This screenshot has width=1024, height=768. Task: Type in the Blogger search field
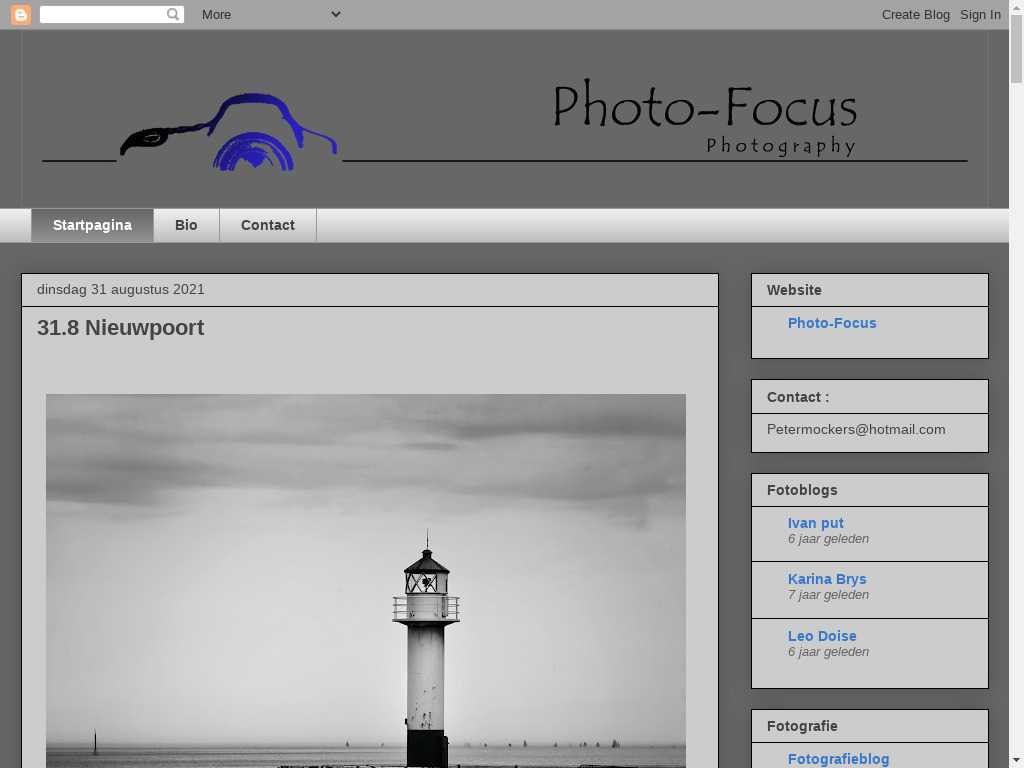pos(101,14)
